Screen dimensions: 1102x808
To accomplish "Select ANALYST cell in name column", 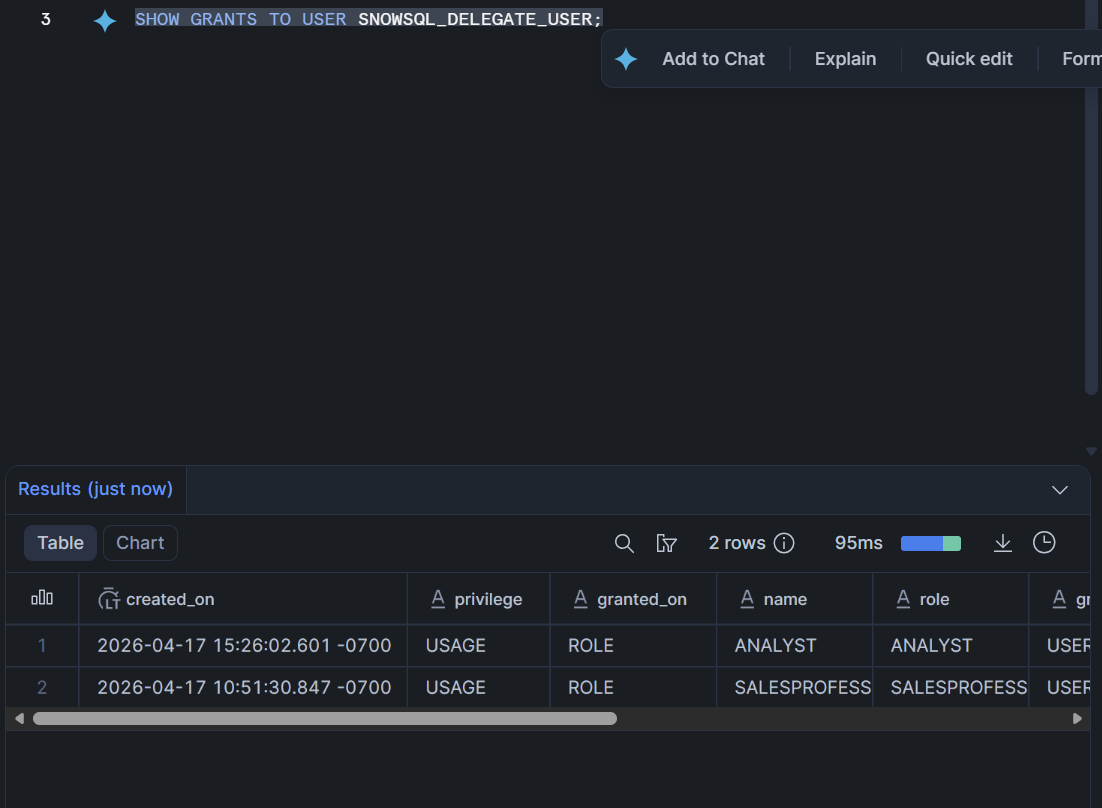I will (x=794, y=646).
